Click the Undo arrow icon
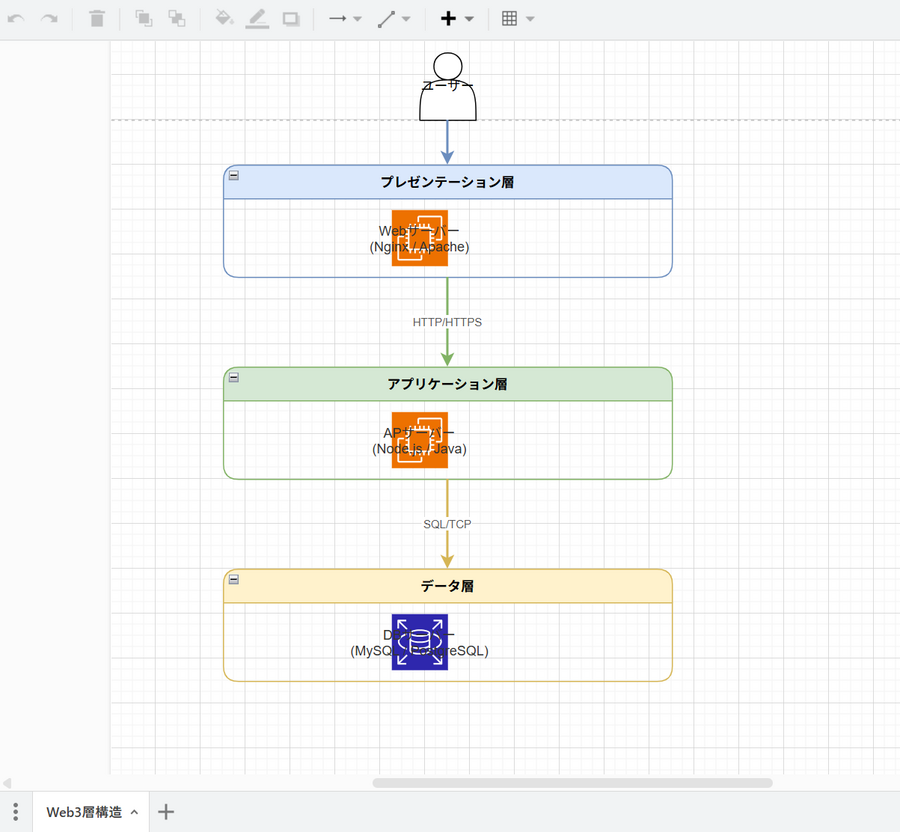Image resolution: width=900 pixels, height=832 pixels. 17,19
